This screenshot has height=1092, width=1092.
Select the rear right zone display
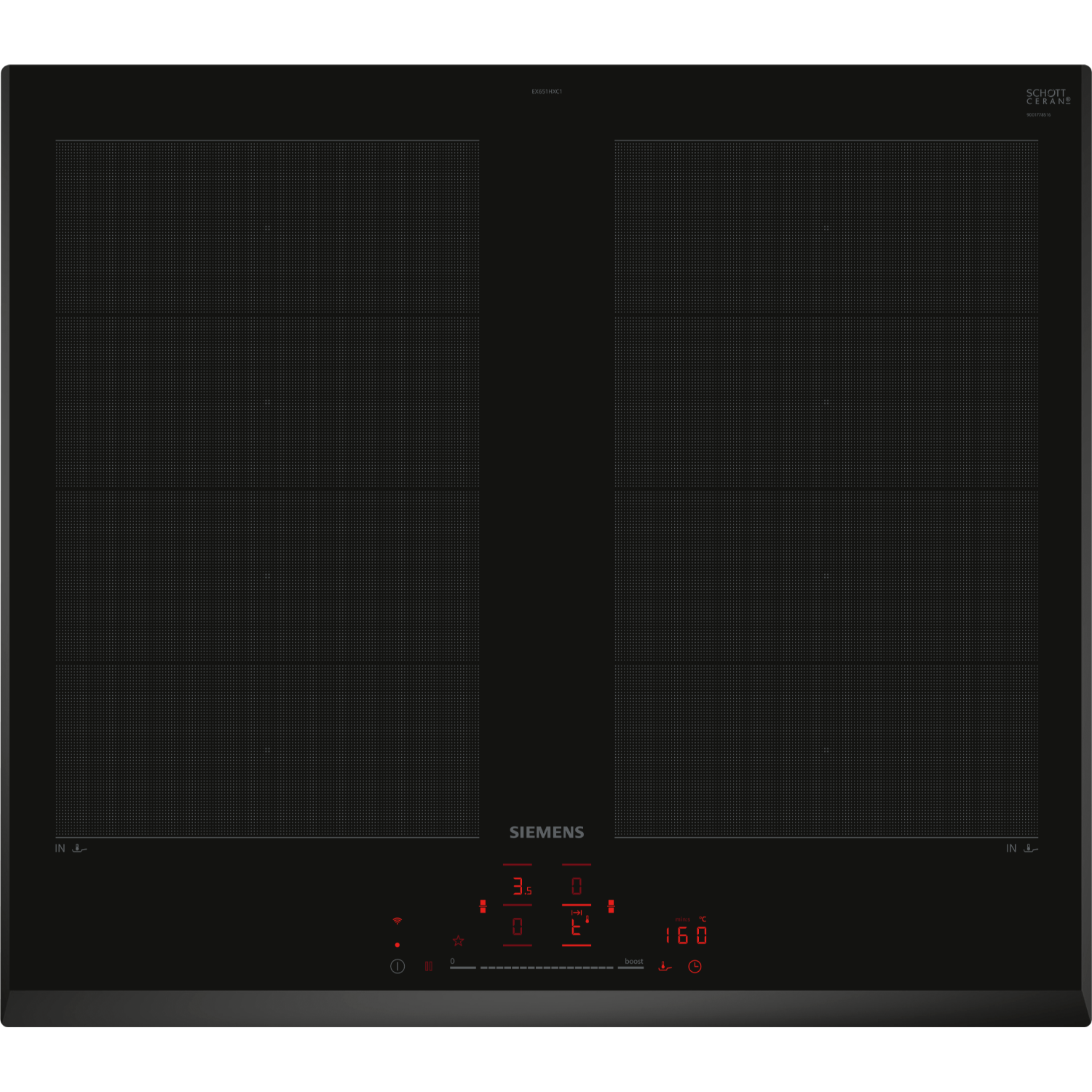pos(577,886)
